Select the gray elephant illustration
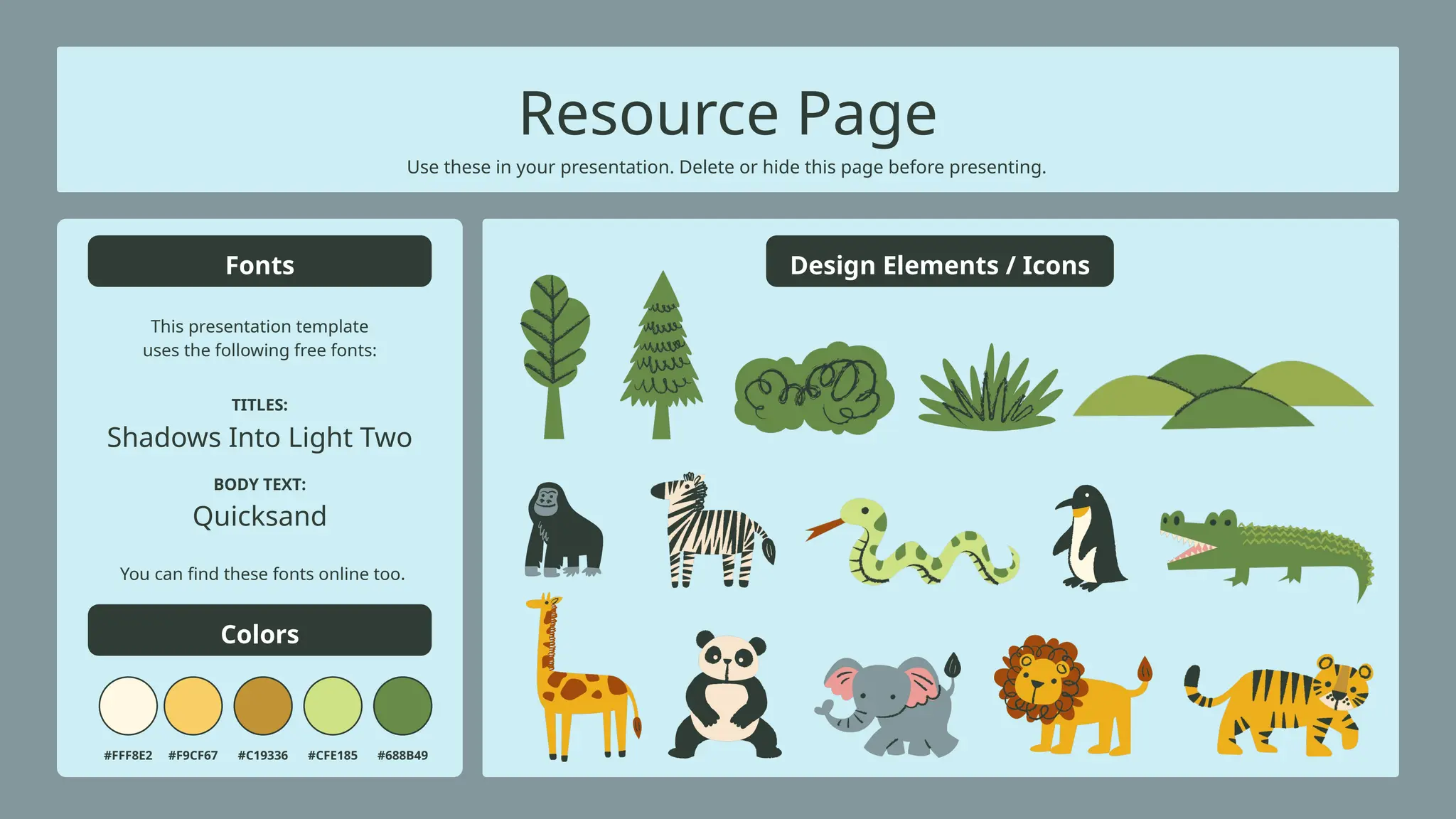The height and width of the screenshot is (819, 1456). [x=889, y=704]
